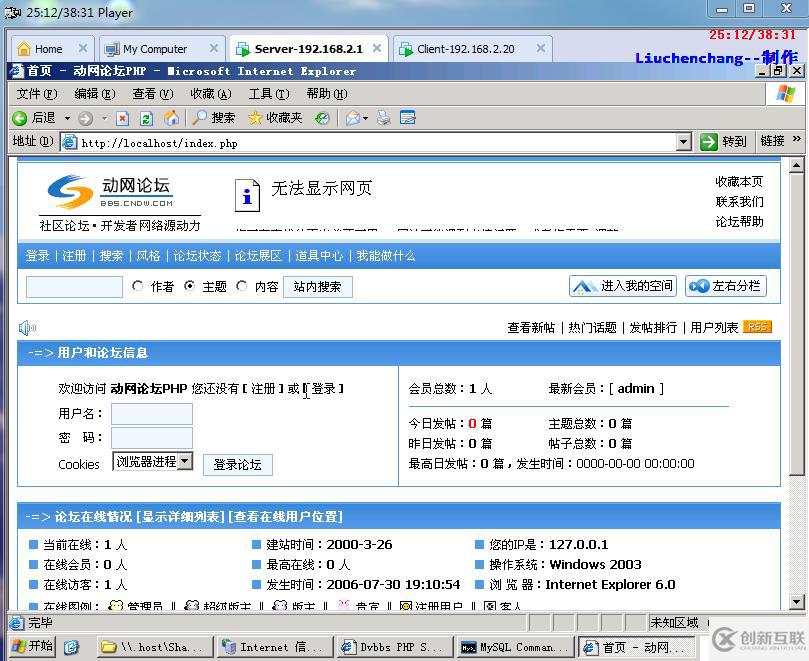Click the green Go (转到) arrow button
The height and width of the screenshot is (661, 809).
(x=708, y=141)
